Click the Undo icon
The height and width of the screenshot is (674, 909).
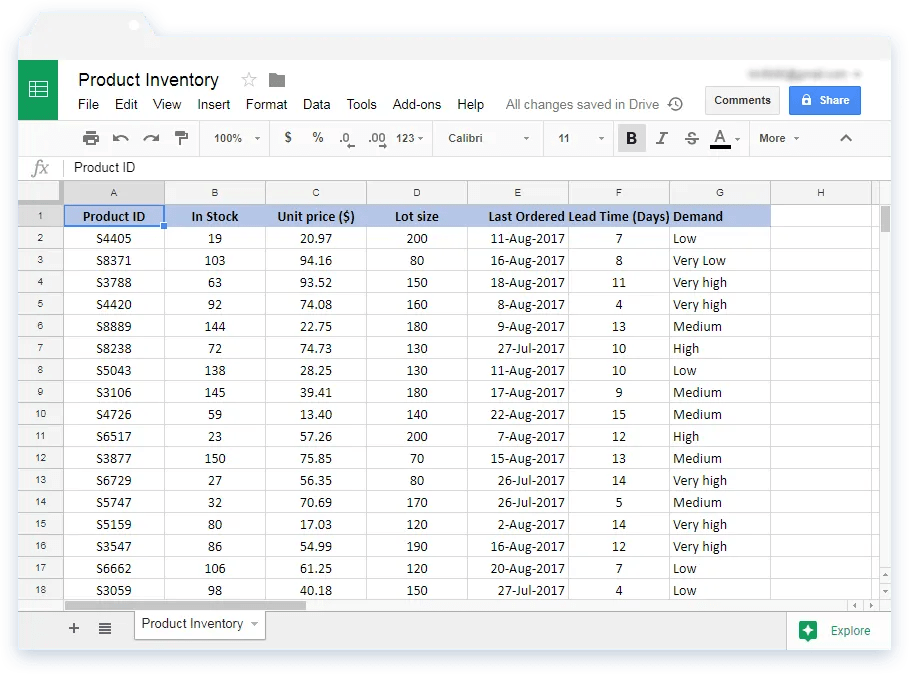[x=120, y=138]
